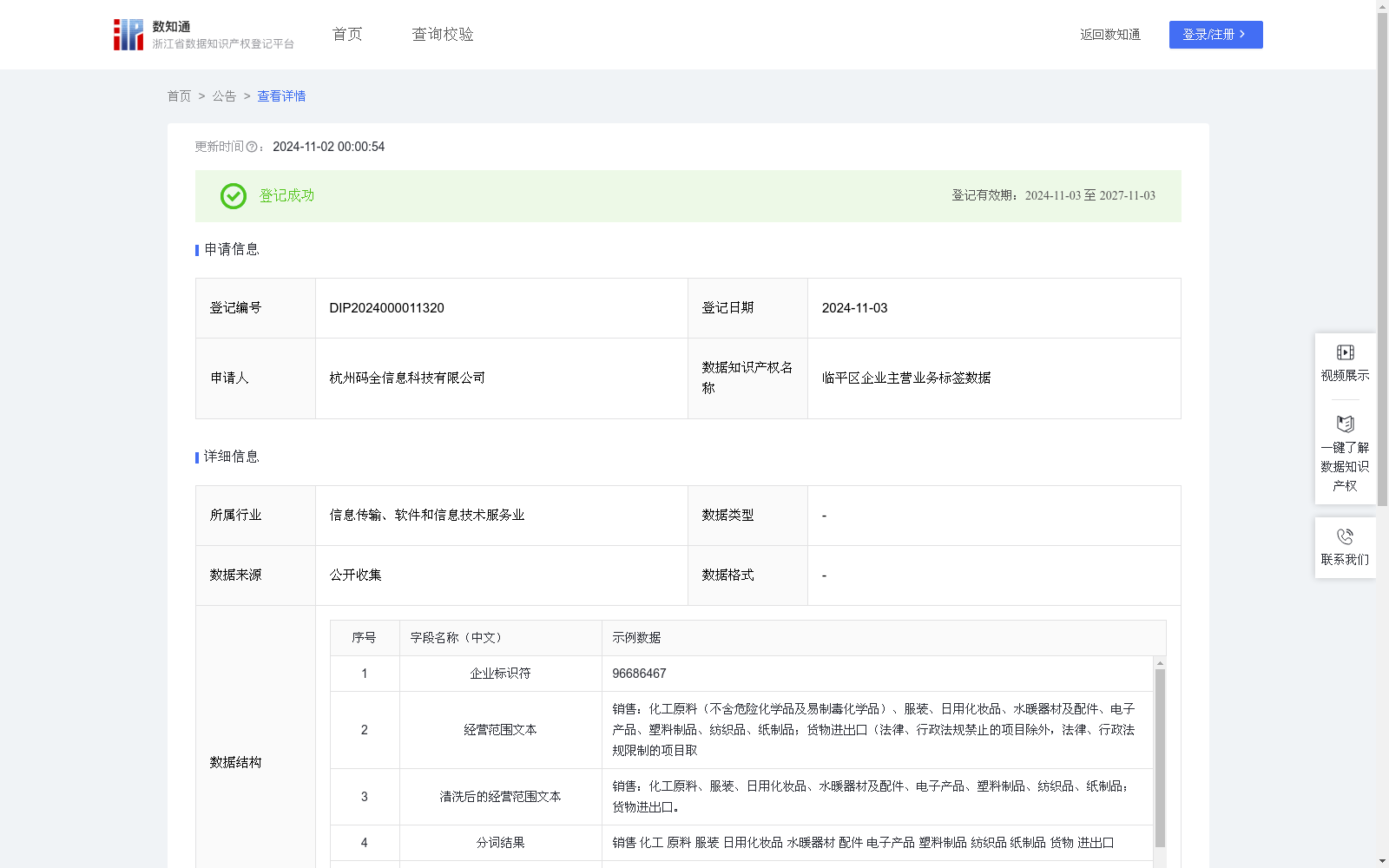Click applicant 杭州码全信息科技有限公司
The width and height of the screenshot is (1389, 868).
pyautogui.click(x=407, y=378)
